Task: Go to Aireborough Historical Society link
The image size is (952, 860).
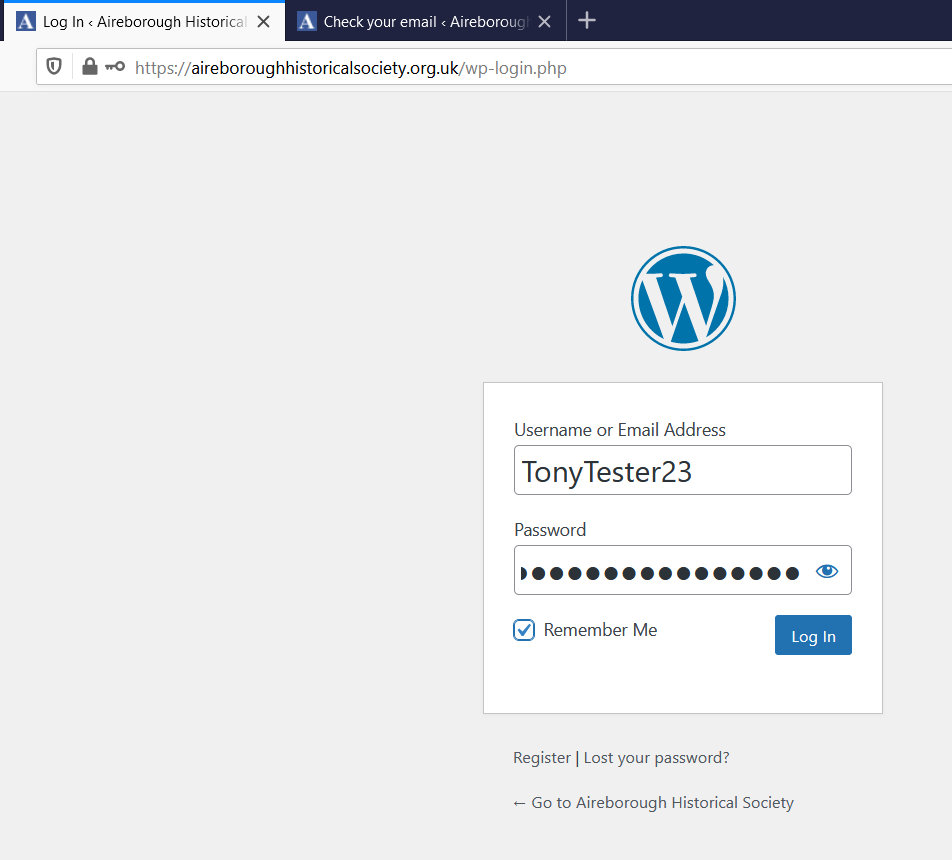Action: point(653,803)
